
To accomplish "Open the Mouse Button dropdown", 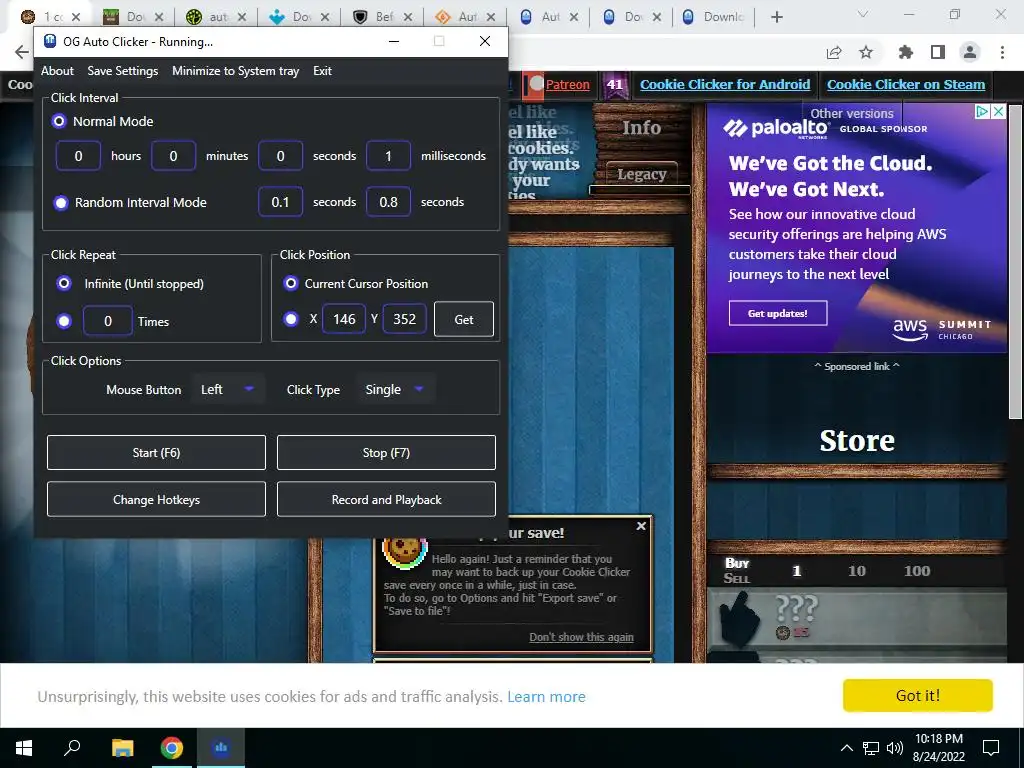I will pyautogui.click(x=227, y=389).
